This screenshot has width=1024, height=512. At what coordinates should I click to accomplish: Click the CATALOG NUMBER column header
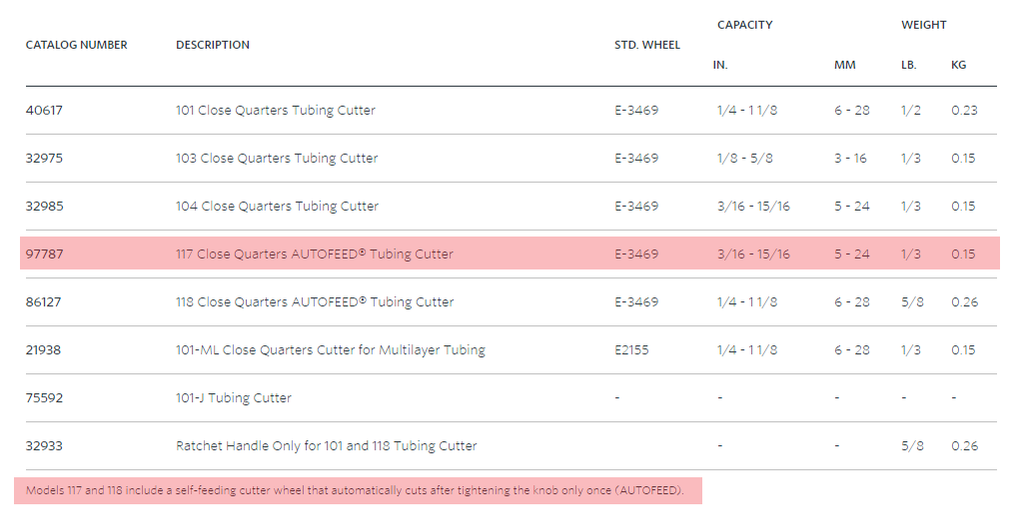[76, 45]
